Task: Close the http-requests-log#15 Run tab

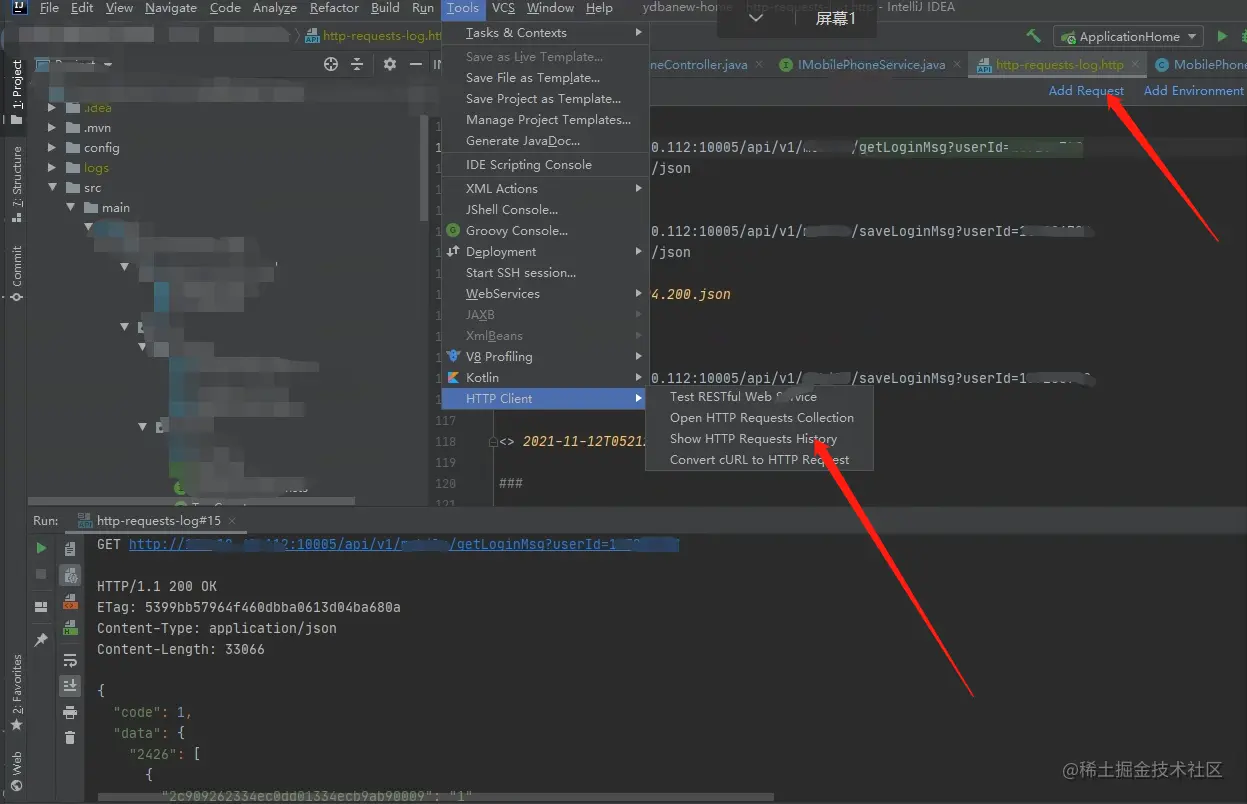Action: tap(232, 520)
